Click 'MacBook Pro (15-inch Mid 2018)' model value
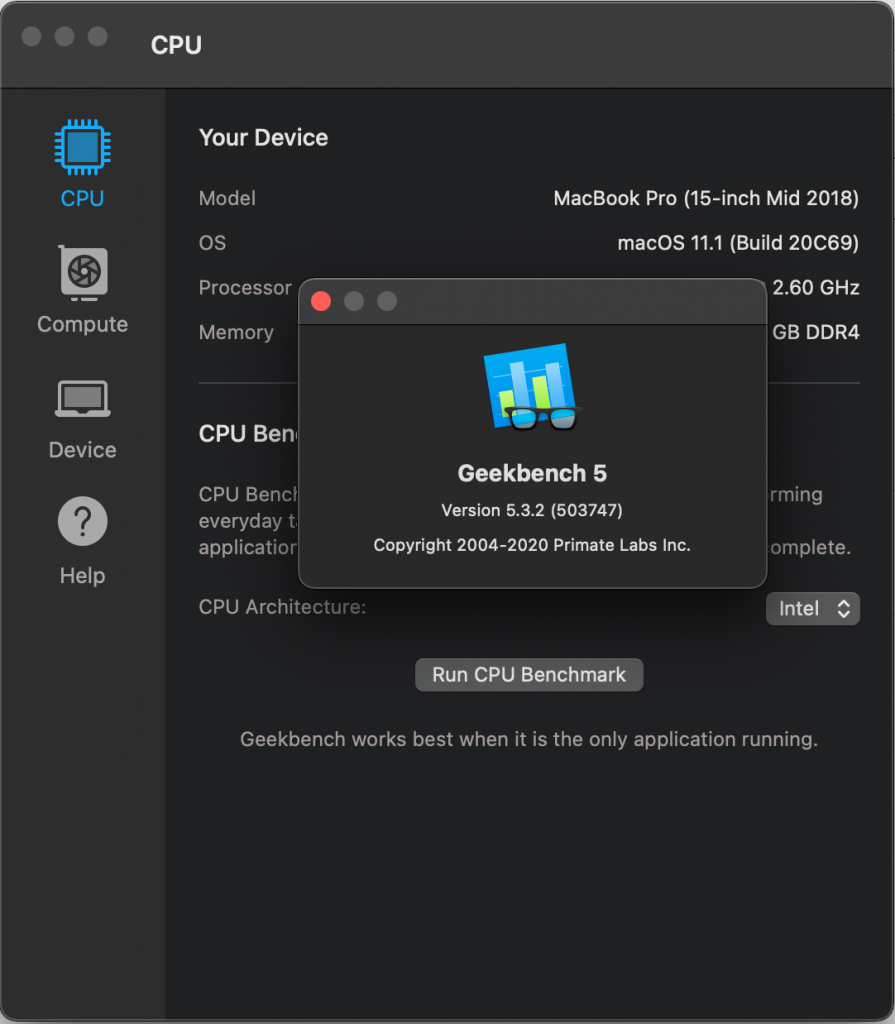 [x=706, y=199]
